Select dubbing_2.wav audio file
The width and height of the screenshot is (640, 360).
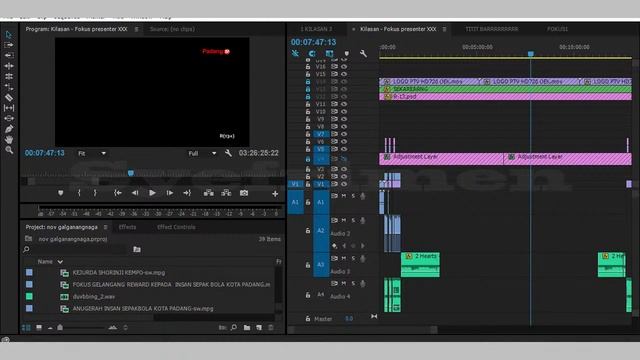click(x=94, y=297)
